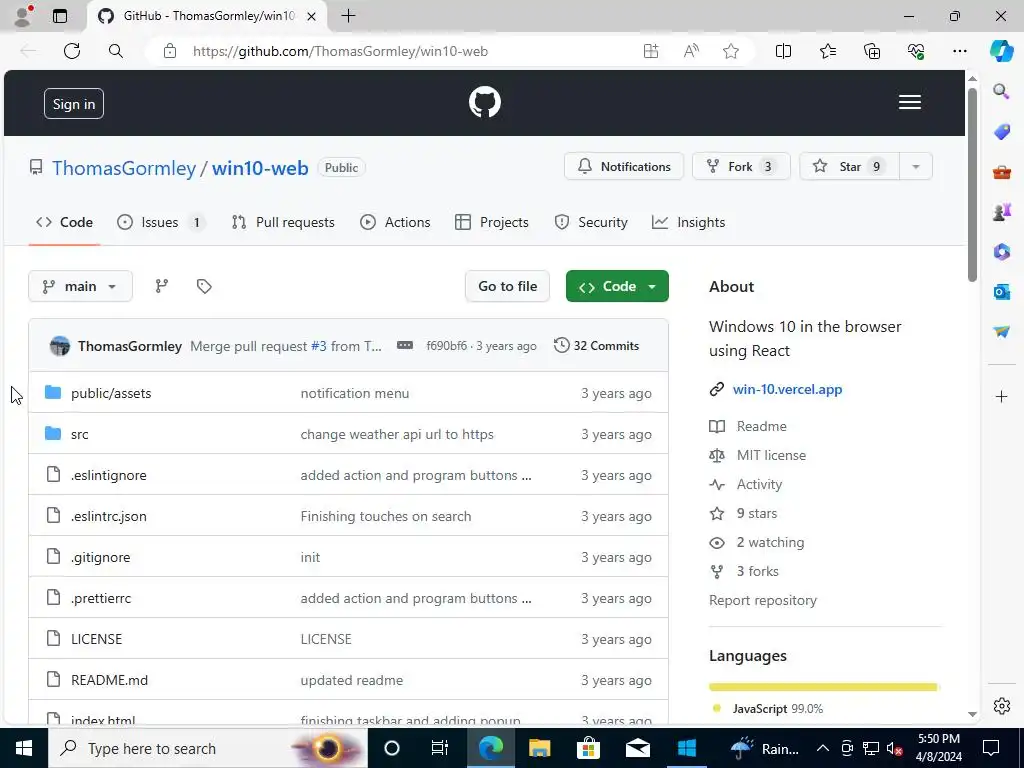Open the Issues tab
The width and height of the screenshot is (1024, 768).
coord(161,222)
